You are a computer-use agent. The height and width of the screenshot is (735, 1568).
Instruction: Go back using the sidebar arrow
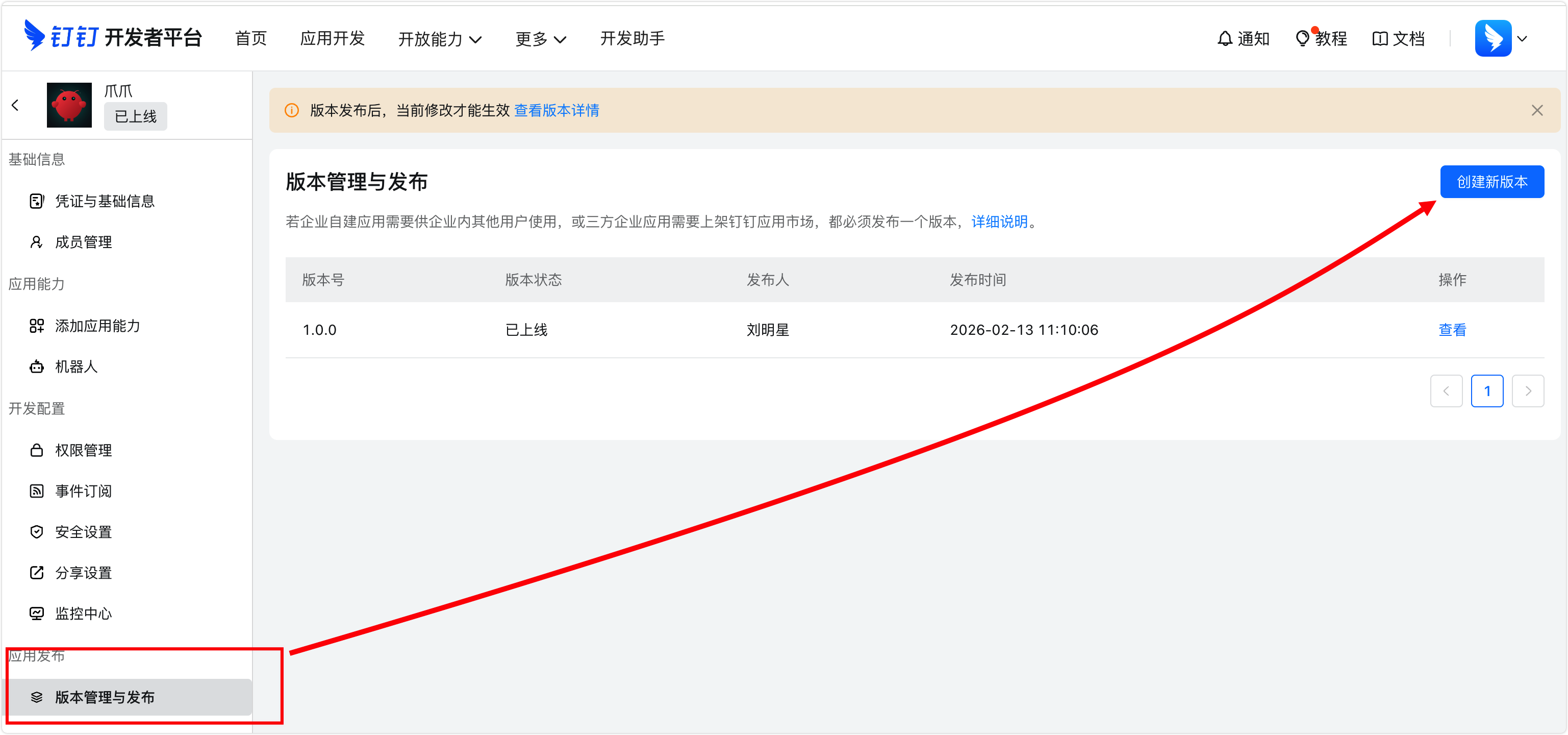(16, 105)
